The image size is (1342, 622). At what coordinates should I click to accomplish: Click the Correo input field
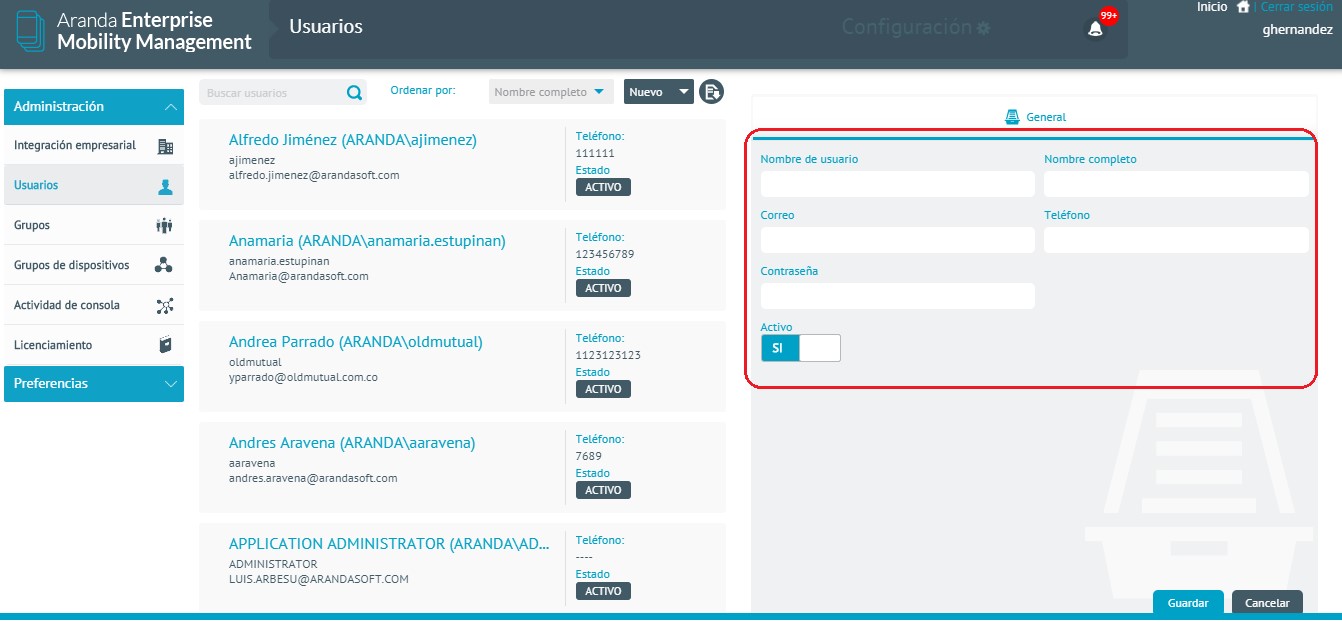898,240
